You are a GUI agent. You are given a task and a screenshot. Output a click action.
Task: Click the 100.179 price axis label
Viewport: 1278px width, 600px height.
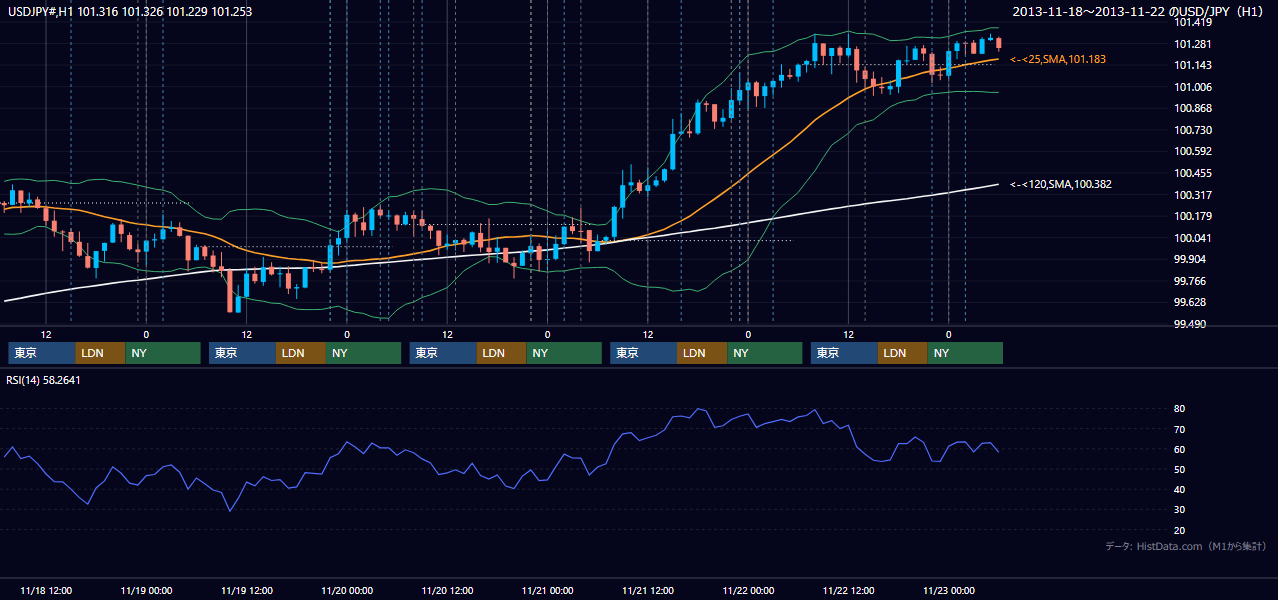click(x=1192, y=216)
